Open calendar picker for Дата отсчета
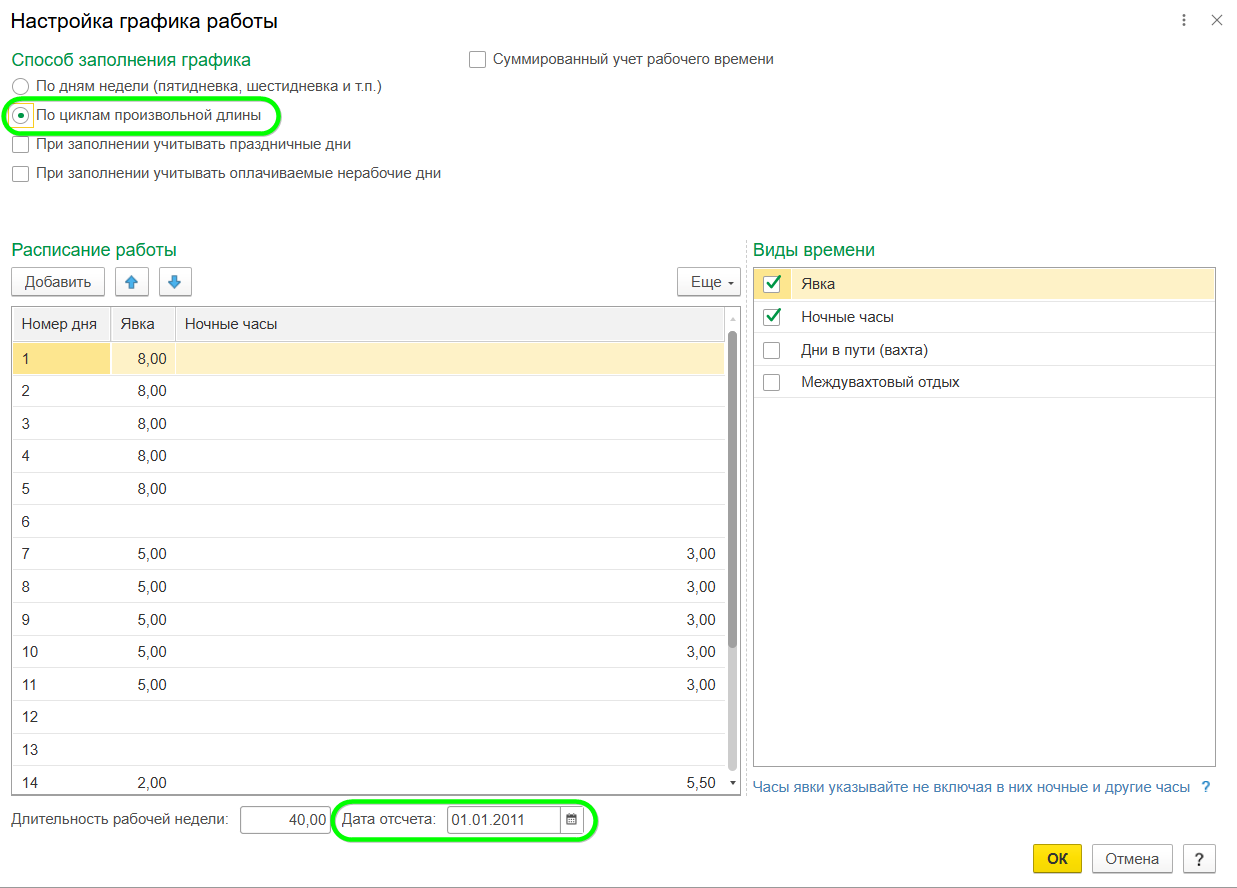This screenshot has width=1237, height=888. tap(572, 820)
